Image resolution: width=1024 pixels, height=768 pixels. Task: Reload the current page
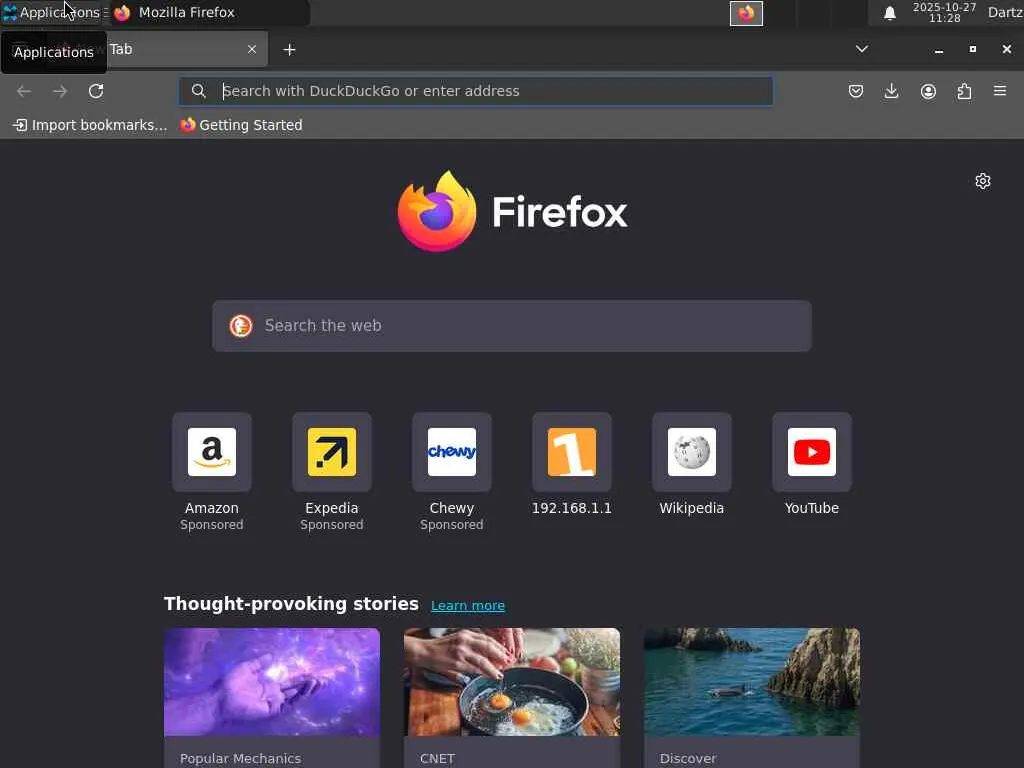coord(96,91)
